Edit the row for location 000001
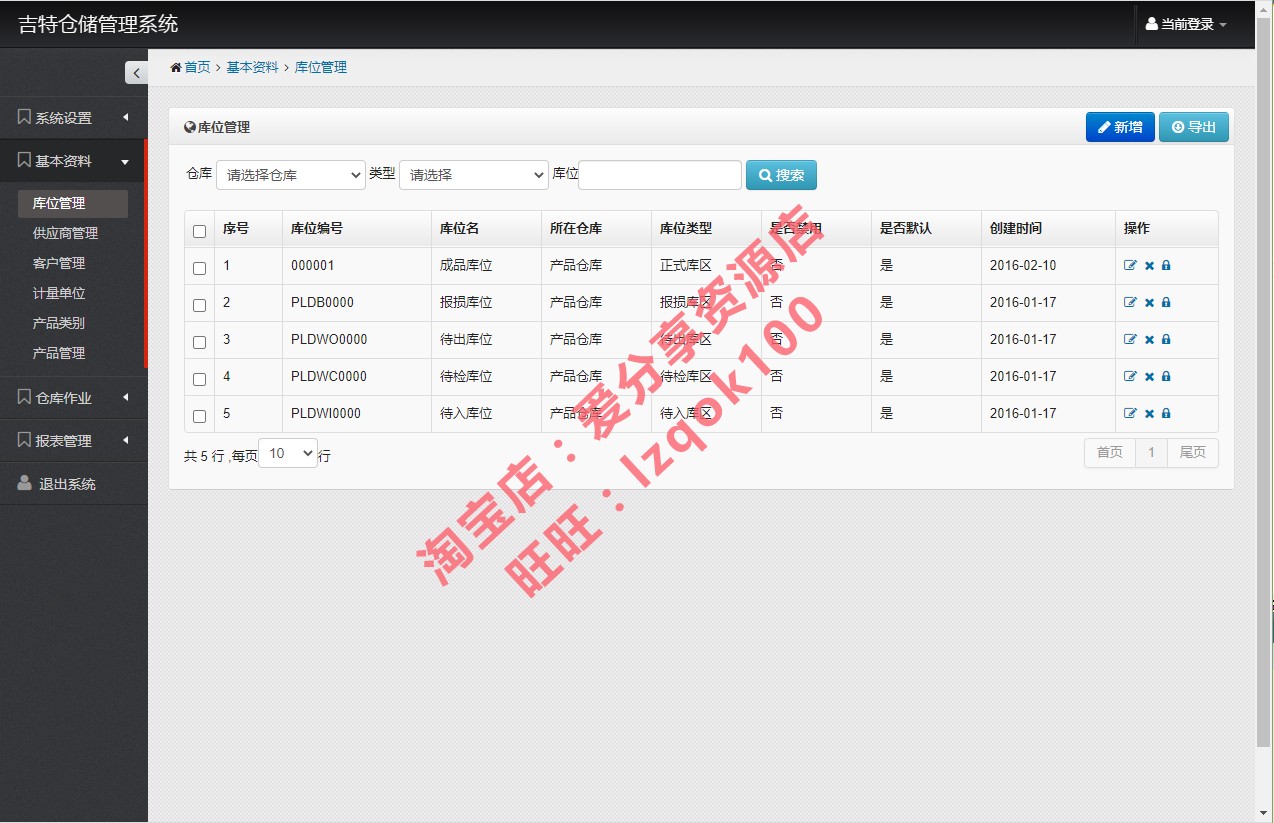The height and width of the screenshot is (823, 1274). [x=1130, y=266]
